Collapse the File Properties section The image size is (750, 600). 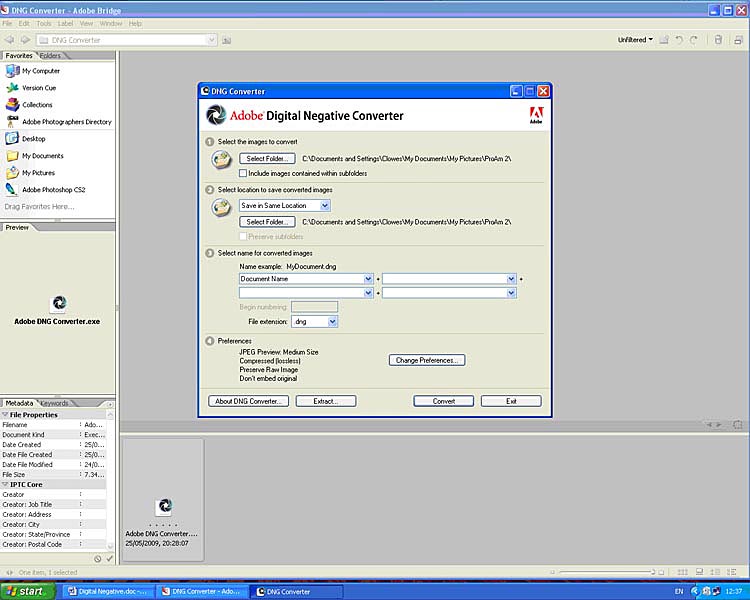click(x=5, y=414)
